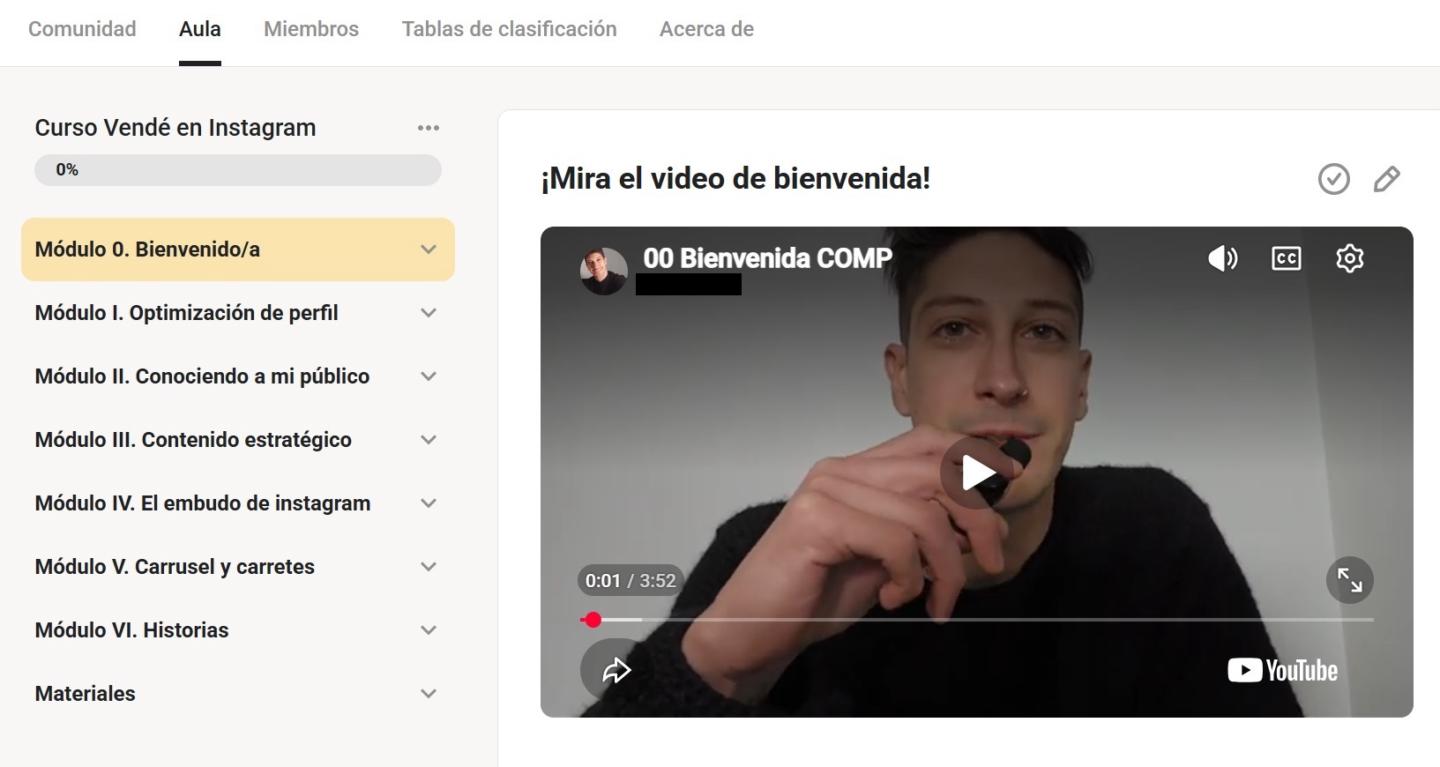Select Módulo VI. Historias label
1440x767 pixels.
click(132, 630)
